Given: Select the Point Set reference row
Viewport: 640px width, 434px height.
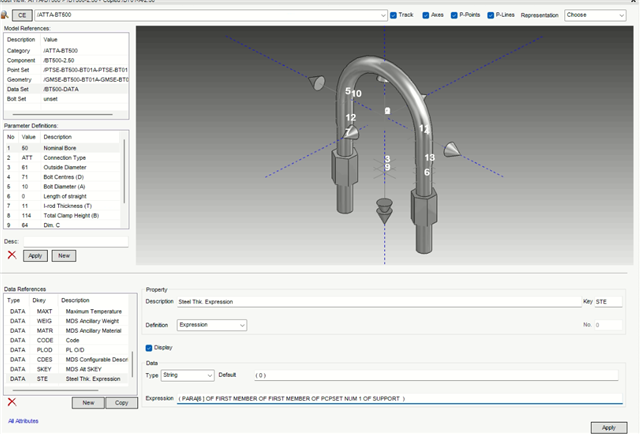Looking at the screenshot, I should (66, 70).
